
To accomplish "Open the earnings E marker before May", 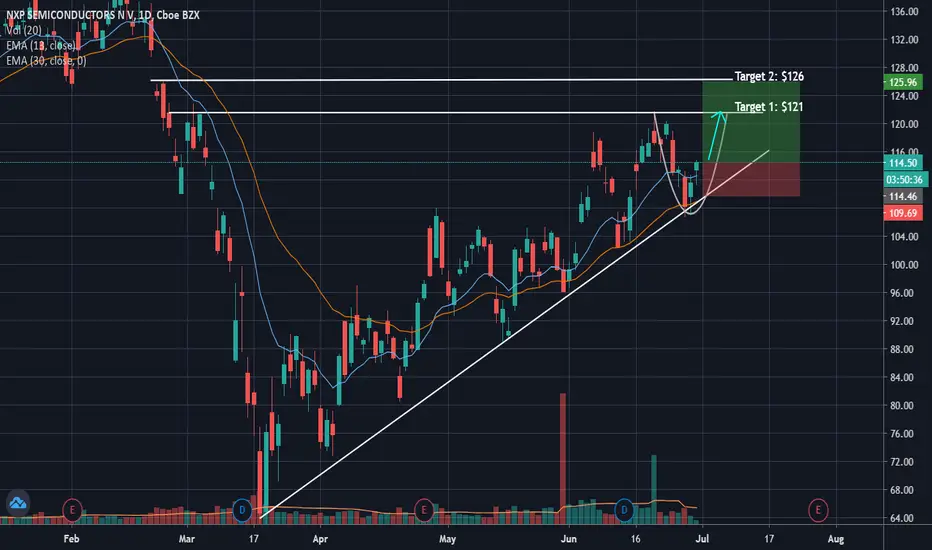I will (424, 510).
